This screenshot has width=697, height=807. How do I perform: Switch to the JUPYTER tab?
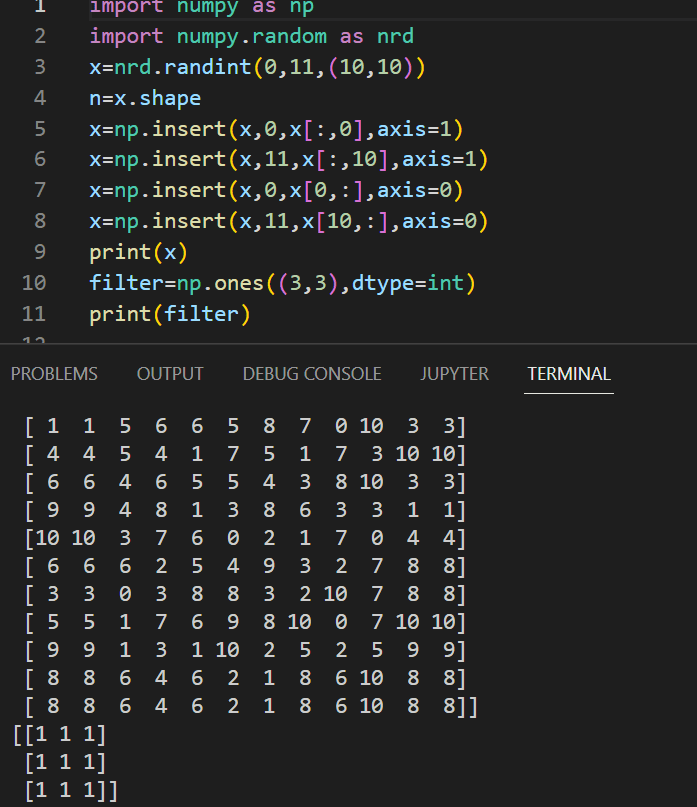click(x=454, y=373)
